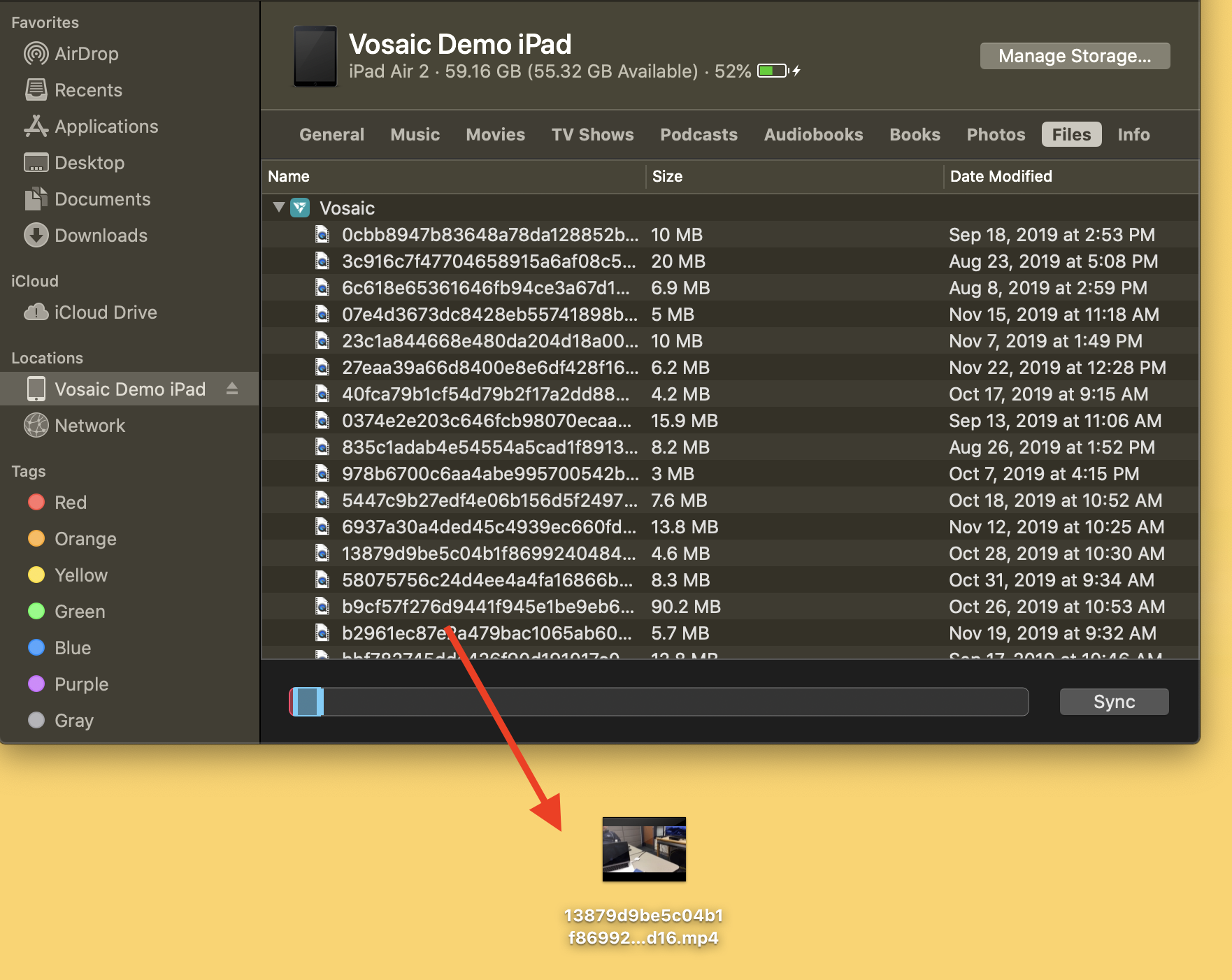1232x980 pixels.
Task: Filter by the Yellow tag
Action: [68, 575]
